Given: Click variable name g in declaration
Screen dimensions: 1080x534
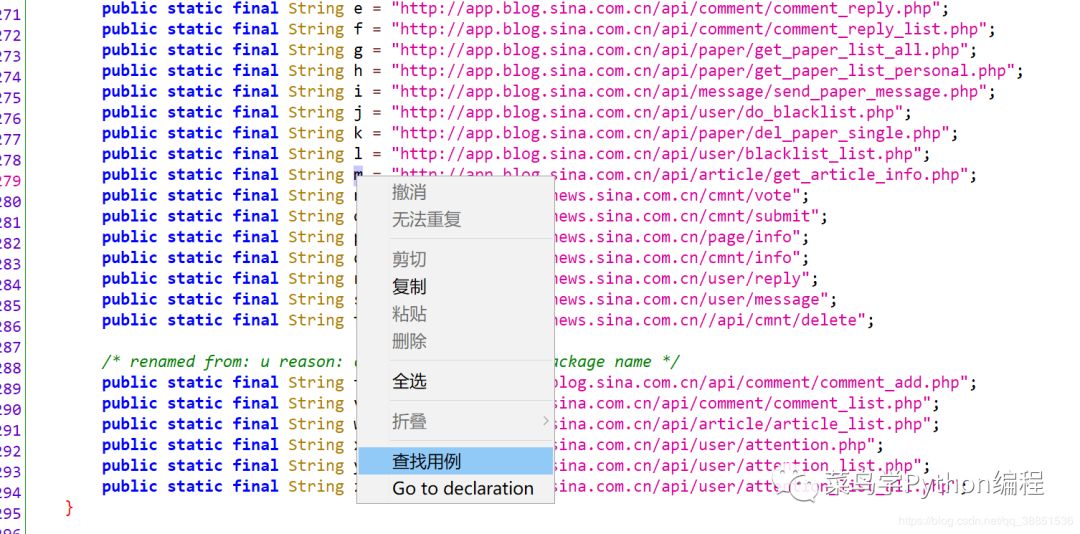Looking at the screenshot, I should [x=358, y=52].
